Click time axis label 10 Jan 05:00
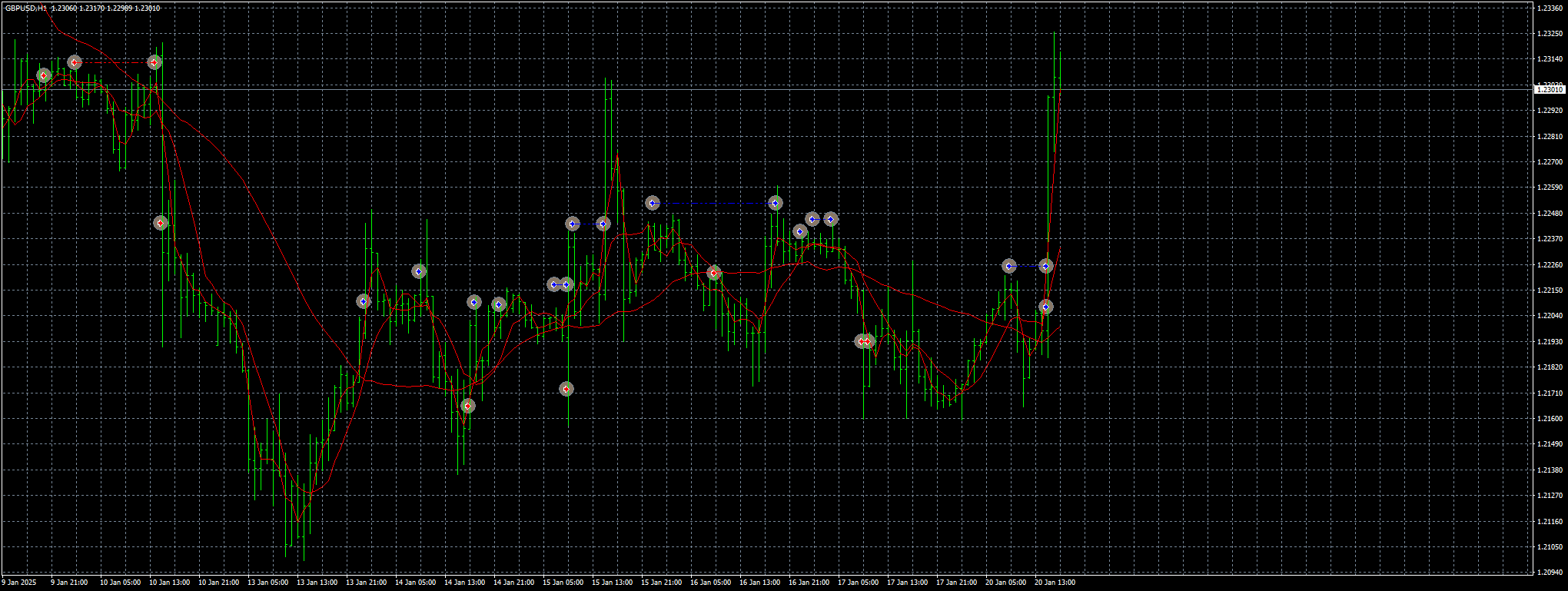The width and height of the screenshot is (1568, 591). point(120,583)
